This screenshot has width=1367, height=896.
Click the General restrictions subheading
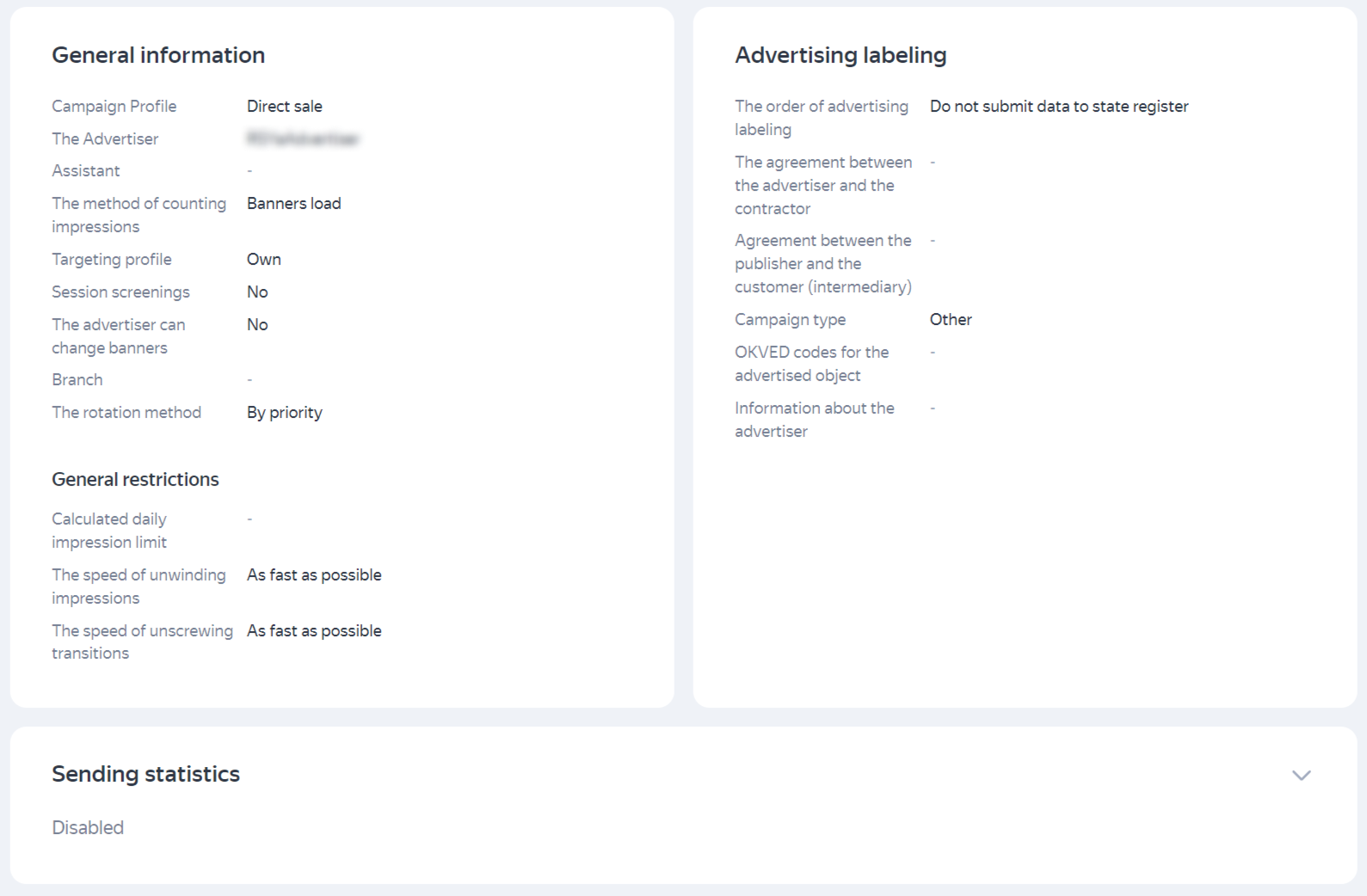135,480
